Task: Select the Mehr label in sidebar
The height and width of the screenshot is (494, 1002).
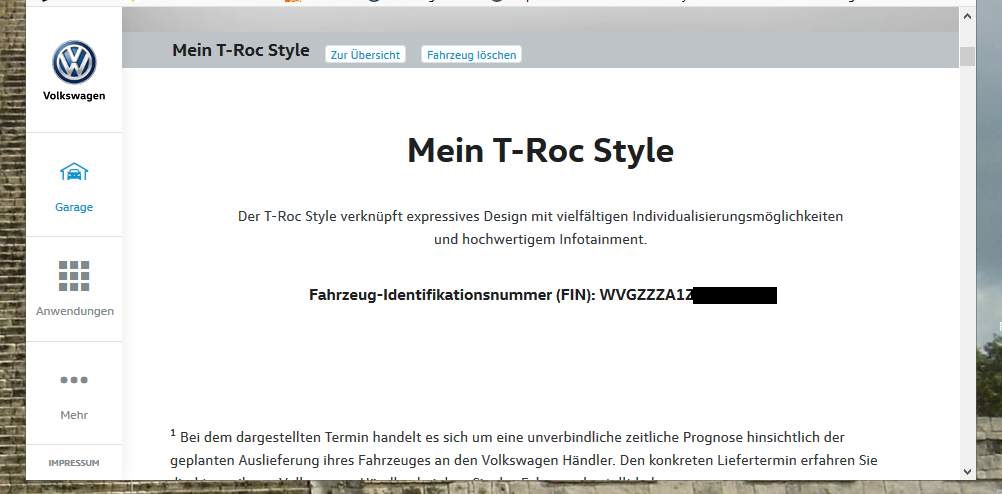Action: click(x=74, y=415)
